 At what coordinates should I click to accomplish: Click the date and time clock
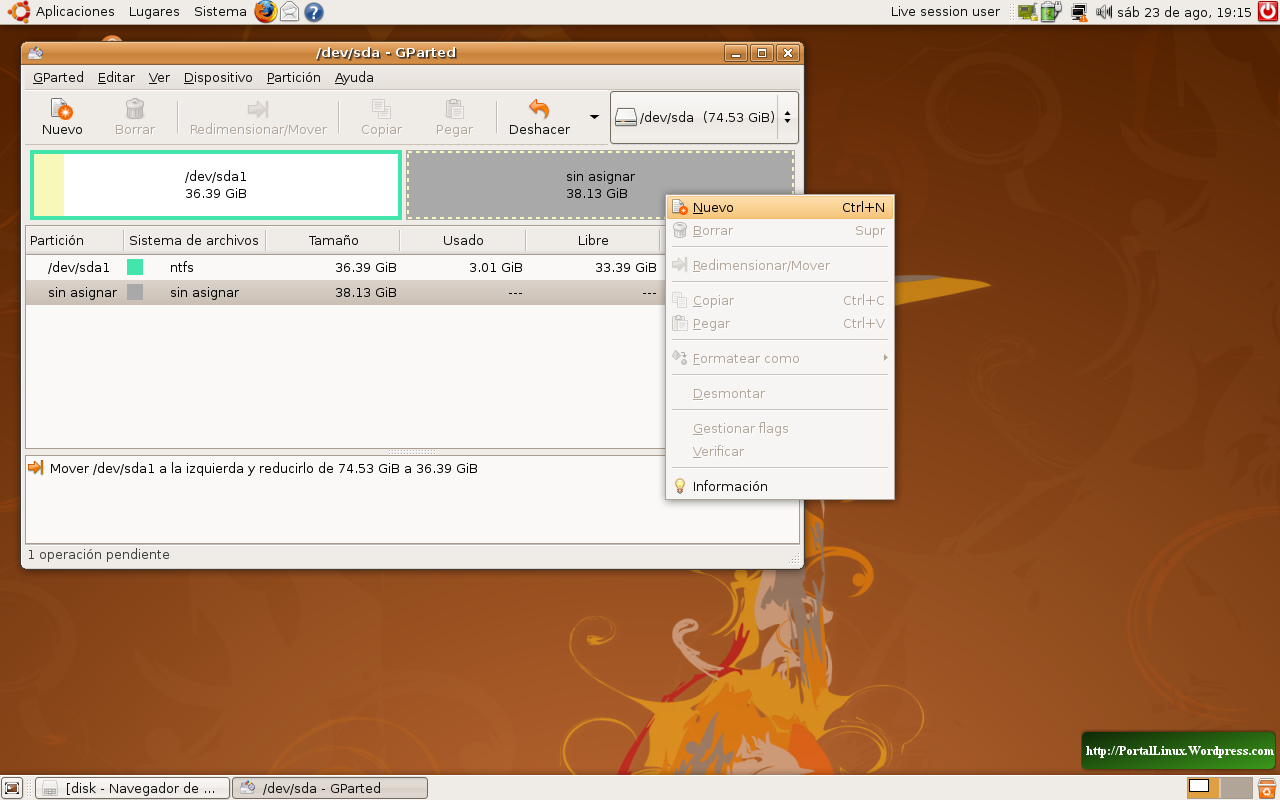pyautogui.click(x=1185, y=12)
